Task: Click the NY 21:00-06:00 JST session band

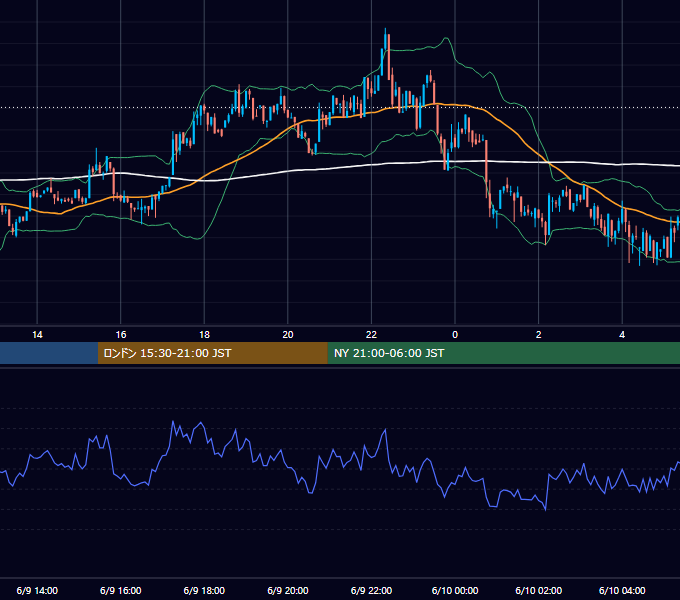Action: click(504, 353)
